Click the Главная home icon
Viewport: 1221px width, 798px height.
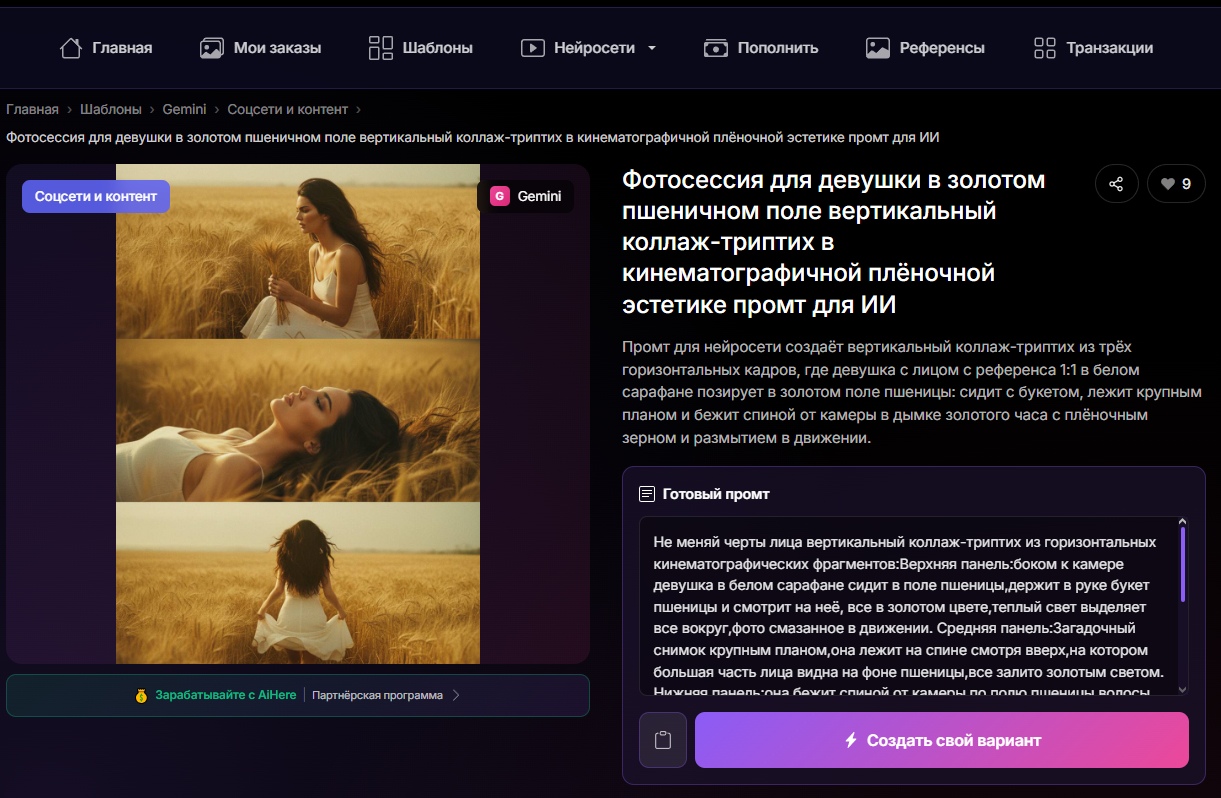click(69, 47)
